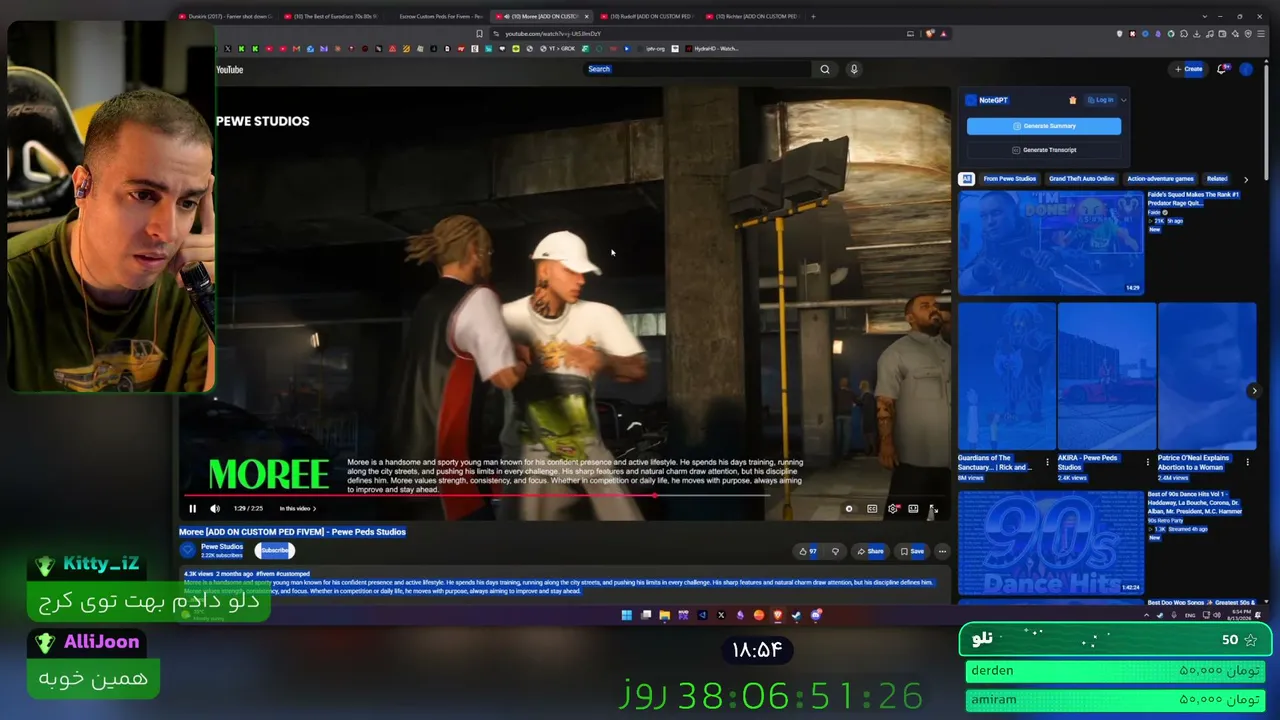Open Discord from the taskbar

pyautogui.click(x=816, y=615)
